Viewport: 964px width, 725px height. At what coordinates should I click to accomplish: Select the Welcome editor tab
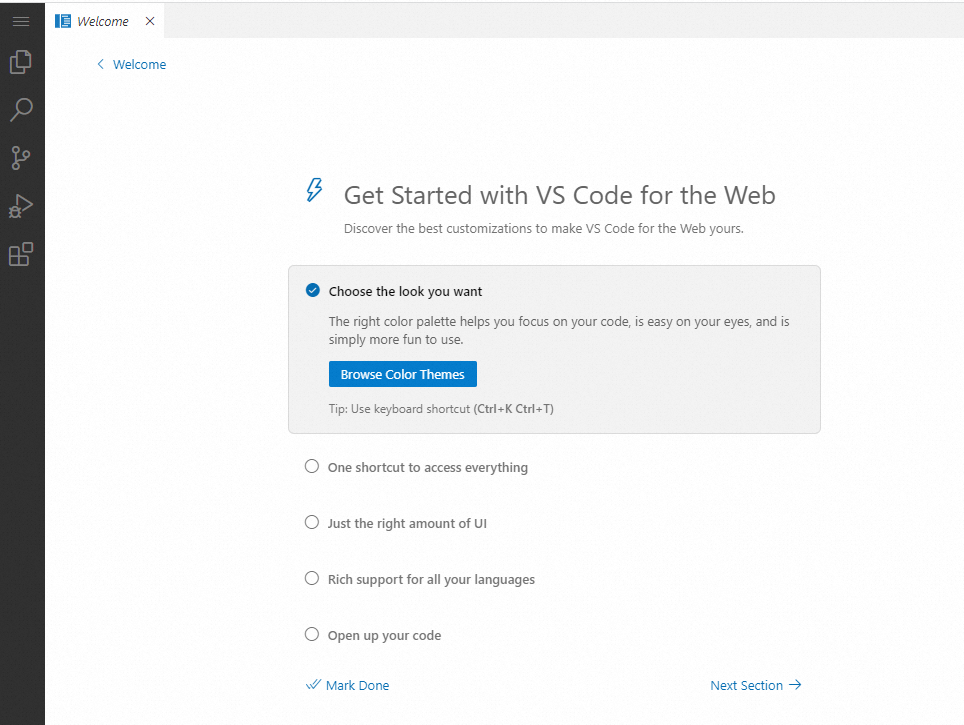pyautogui.click(x=103, y=21)
